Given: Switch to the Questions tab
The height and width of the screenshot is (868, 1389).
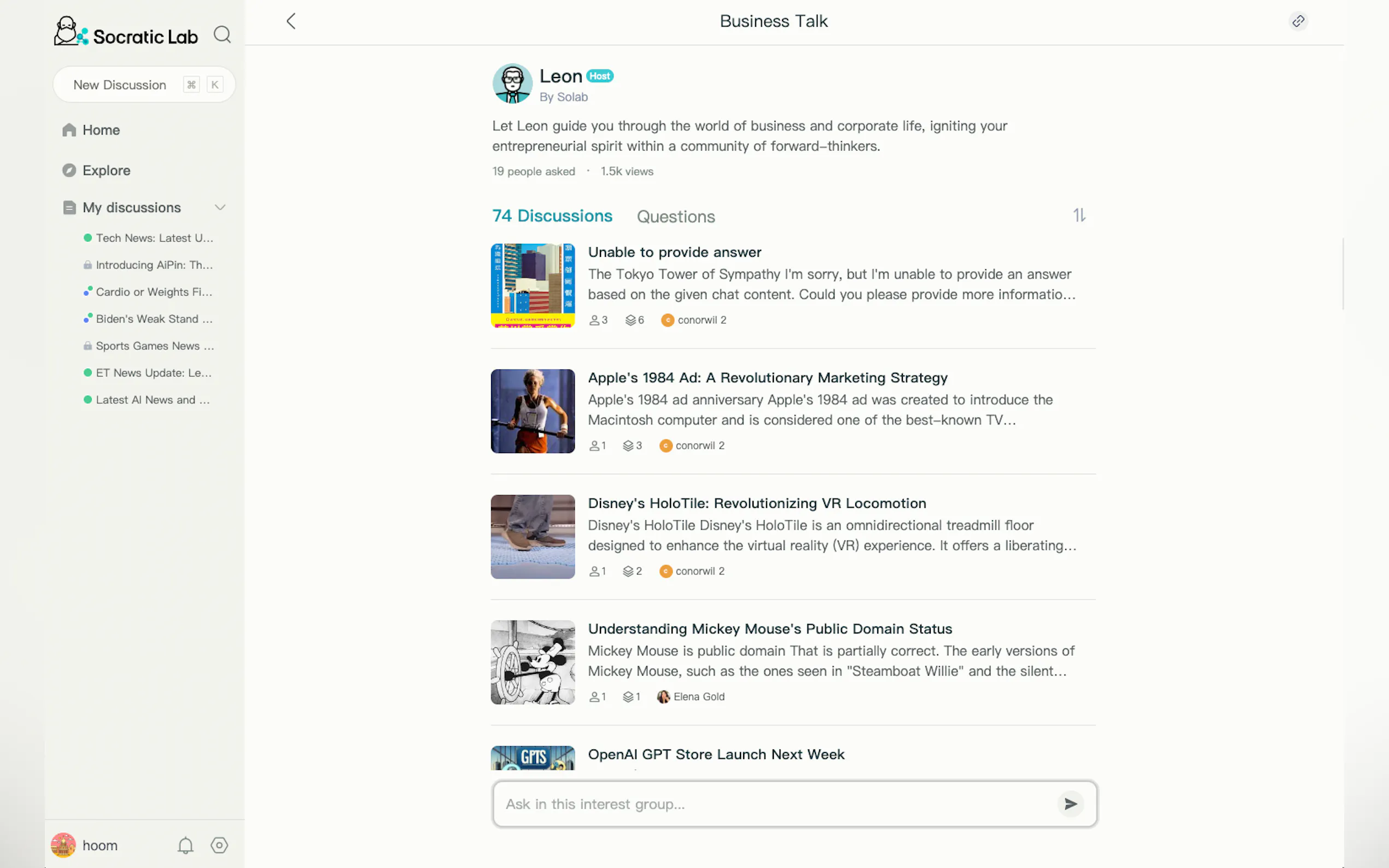Looking at the screenshot, I should tap(675, 216).
